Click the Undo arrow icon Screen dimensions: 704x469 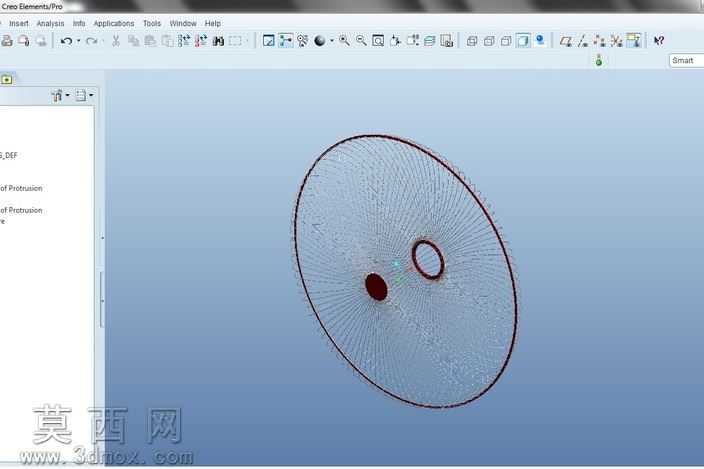tap(66, 41)
